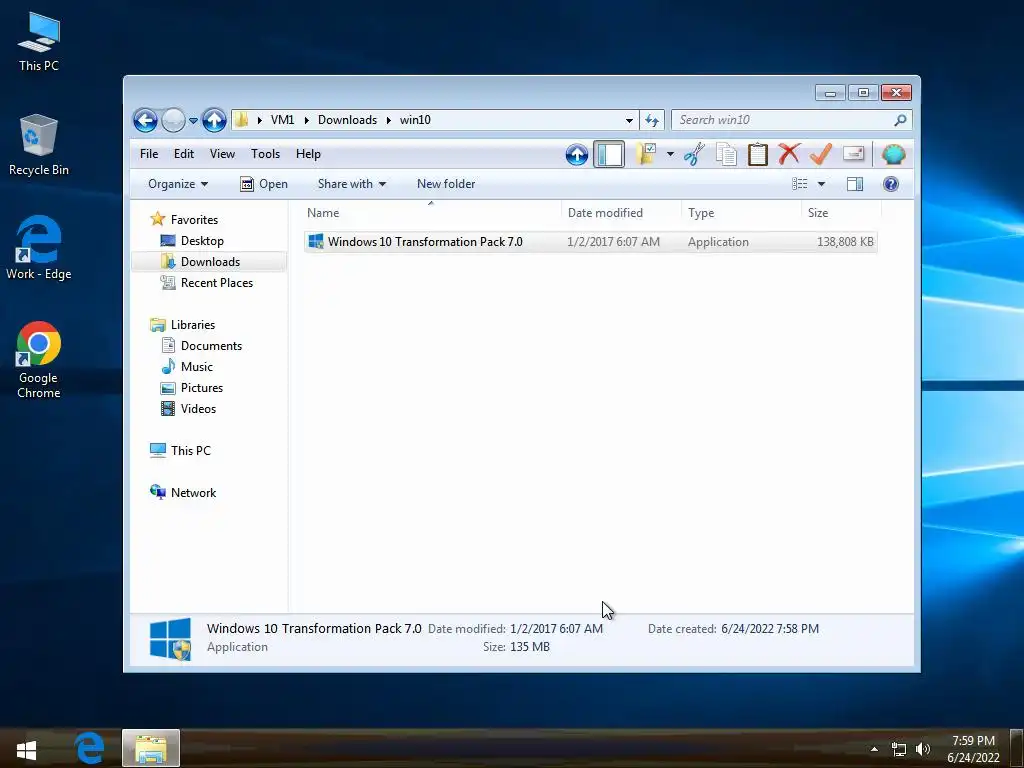
Task: Open Explorer Help question mark icon
Action: (x=891, y=184)
